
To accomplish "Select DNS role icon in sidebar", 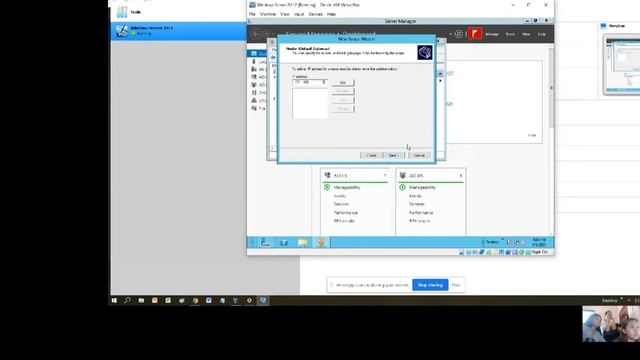I will 254,100.
